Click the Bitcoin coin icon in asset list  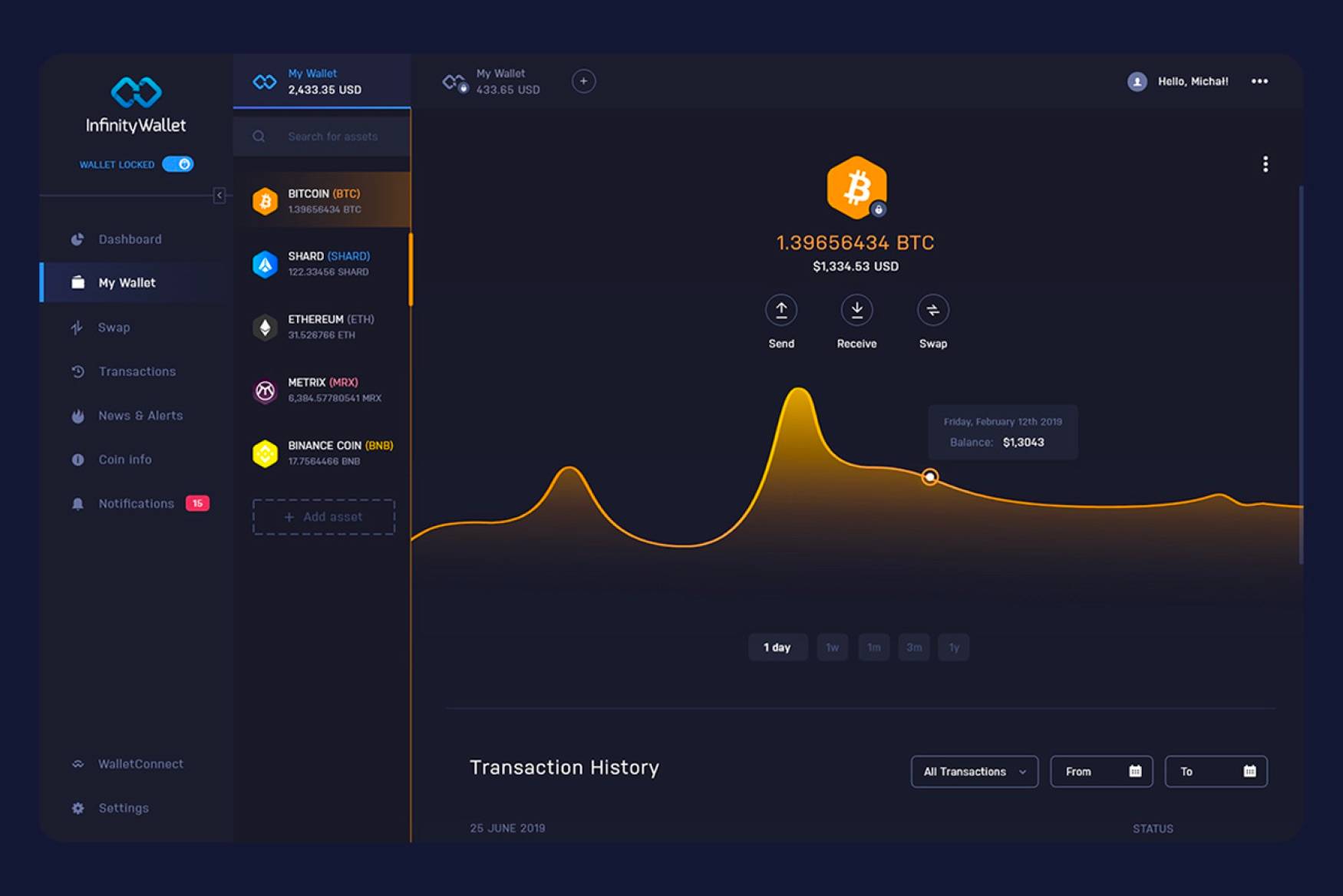click(265, 201)
